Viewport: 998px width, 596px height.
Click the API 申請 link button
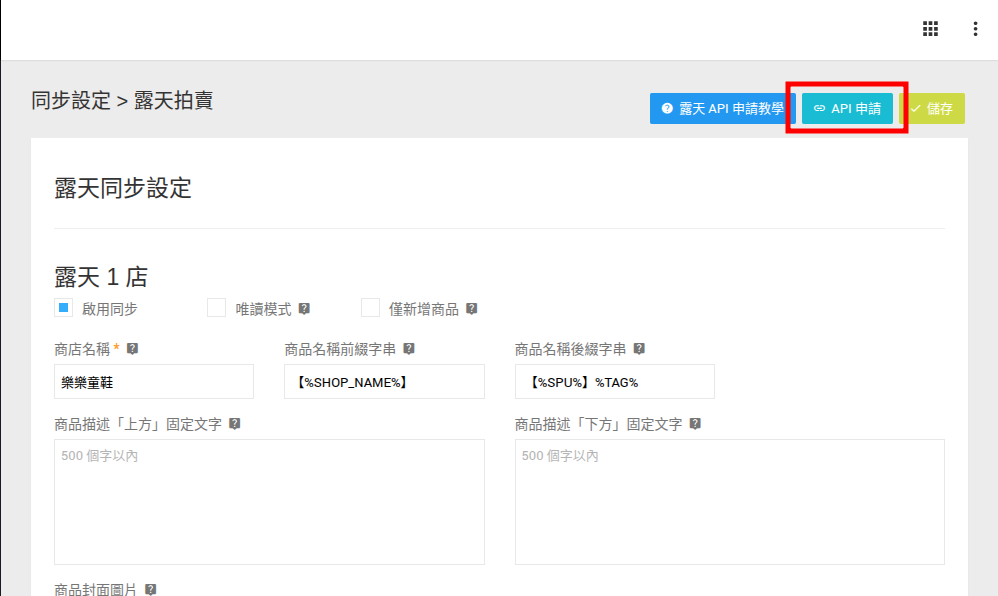[x=847, y=109]
